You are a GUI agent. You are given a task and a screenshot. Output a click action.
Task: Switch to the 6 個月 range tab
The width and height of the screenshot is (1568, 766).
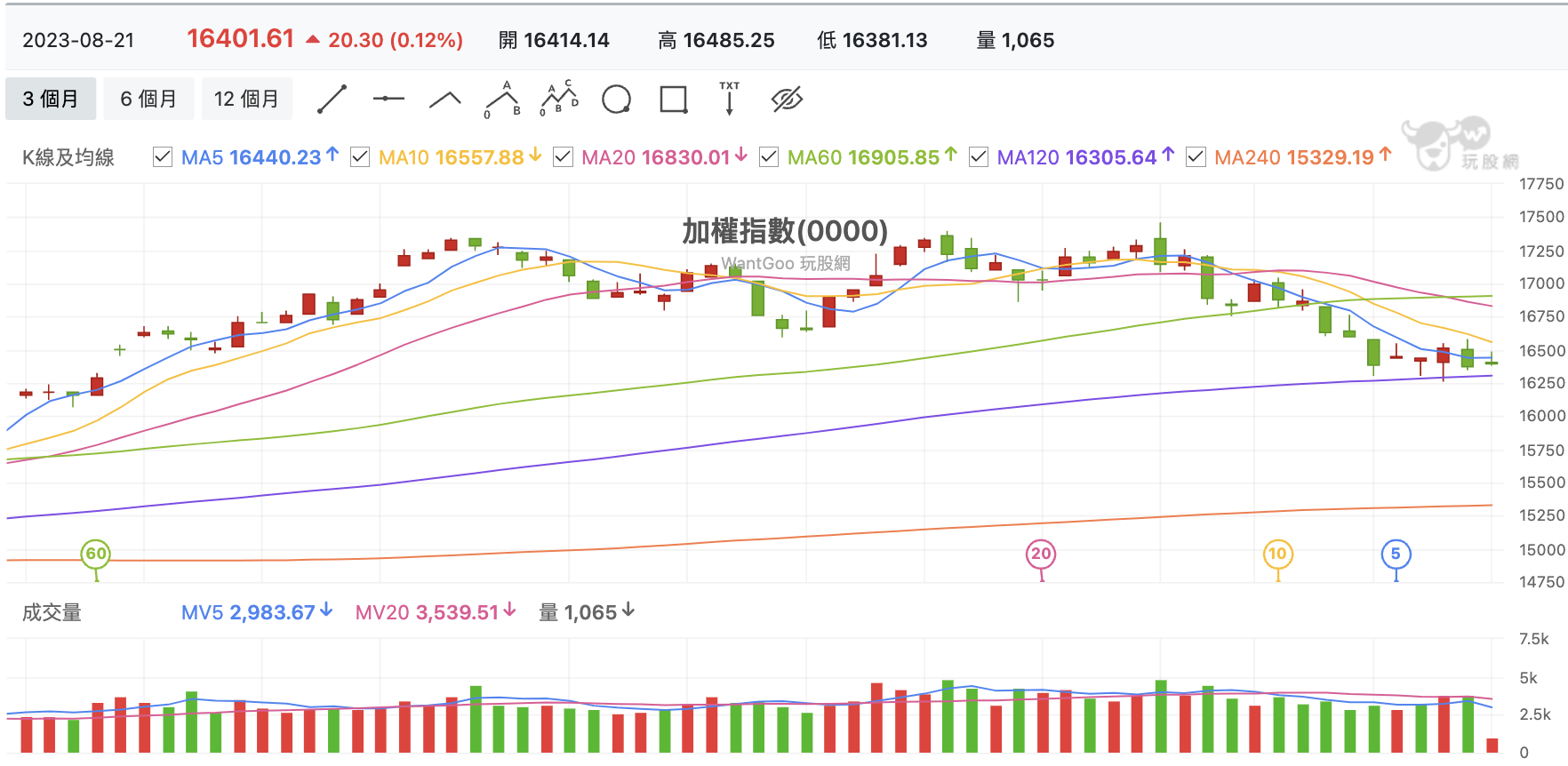148,99
